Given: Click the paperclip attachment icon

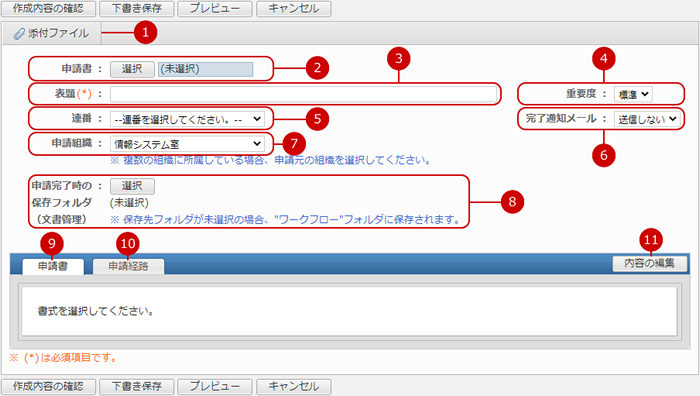Looking at the screenshot, I should [x=19, y=34].
